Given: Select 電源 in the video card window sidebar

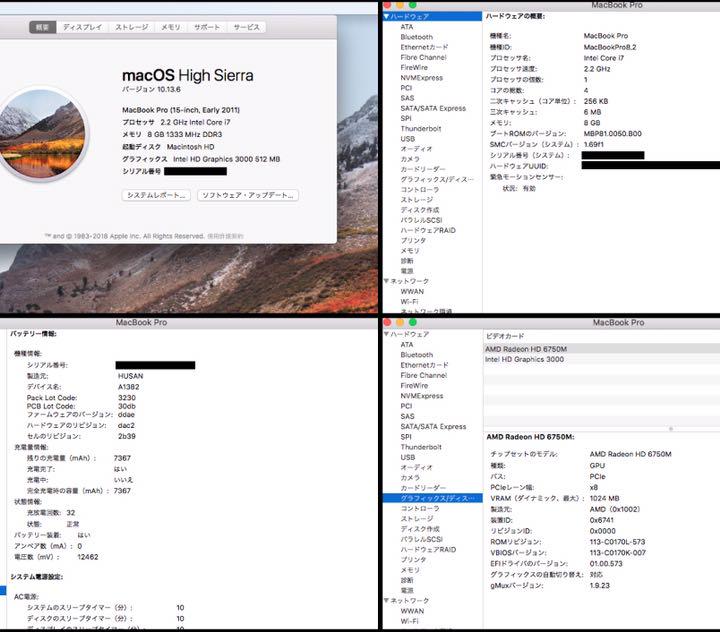Looking at the screenshot, I should 407,590.
